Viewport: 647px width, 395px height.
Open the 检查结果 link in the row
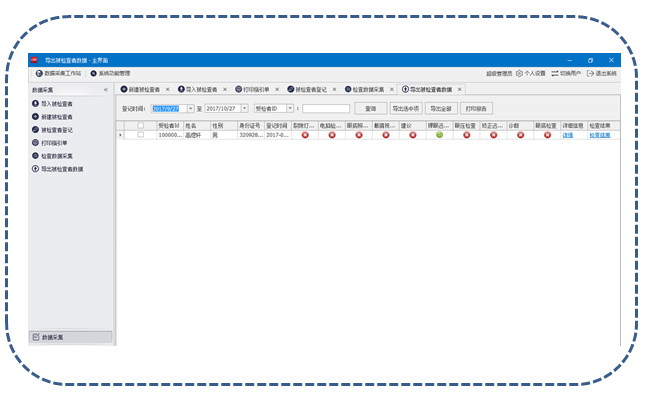600,135
